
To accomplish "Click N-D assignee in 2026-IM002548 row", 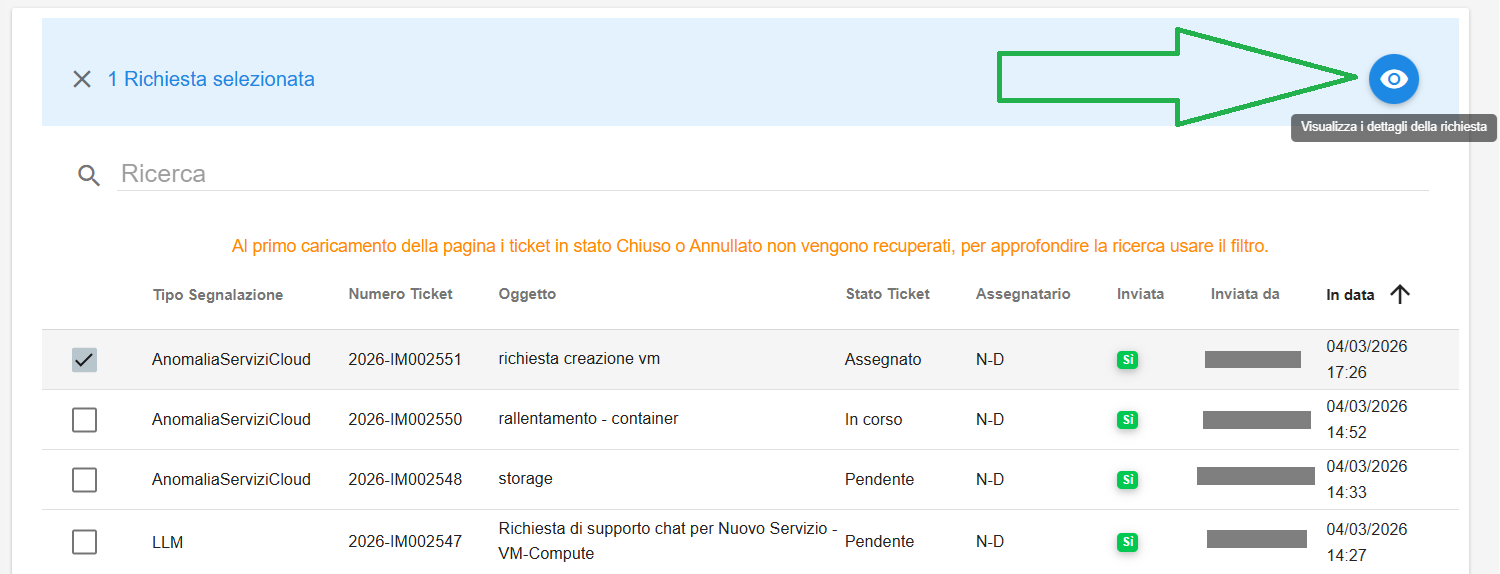I will [x=990, y=479].
